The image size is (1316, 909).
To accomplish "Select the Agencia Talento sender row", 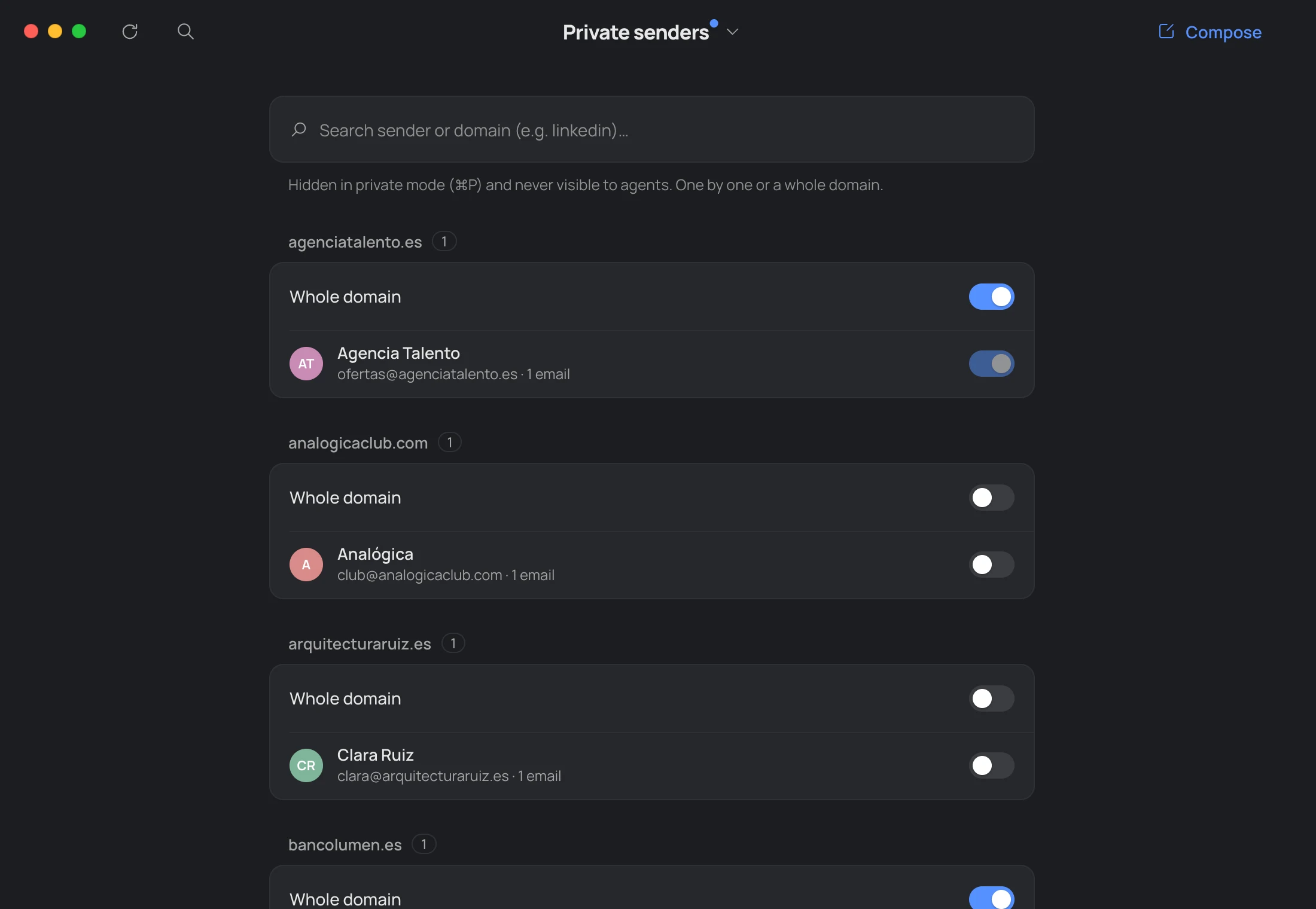I will tap(652, 364).
